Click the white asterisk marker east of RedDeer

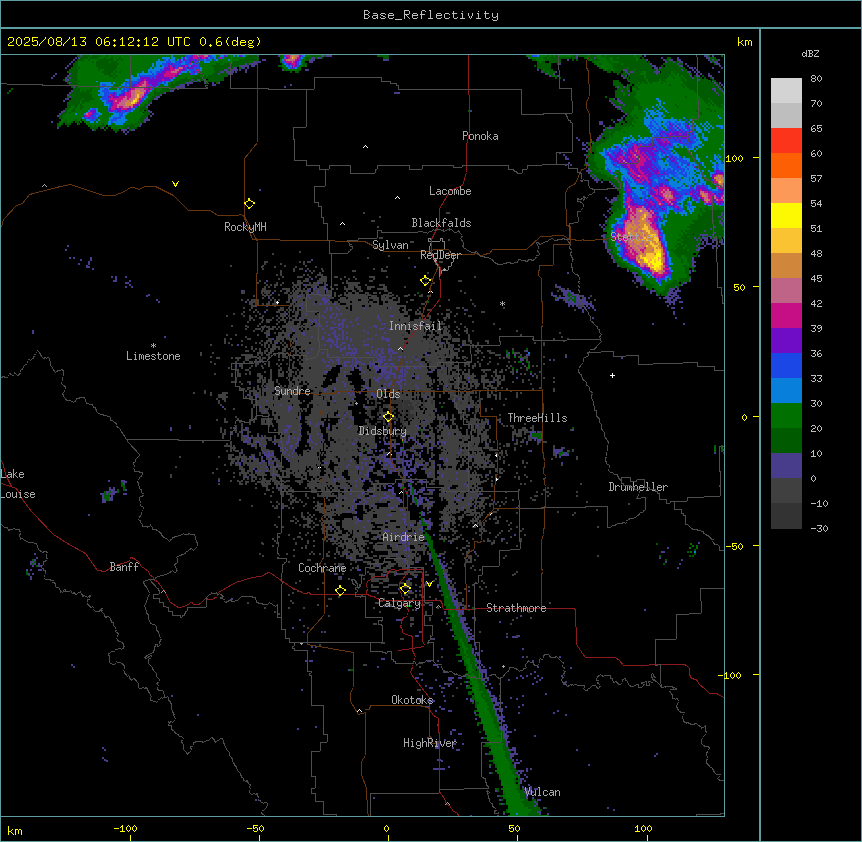point(502,303)
